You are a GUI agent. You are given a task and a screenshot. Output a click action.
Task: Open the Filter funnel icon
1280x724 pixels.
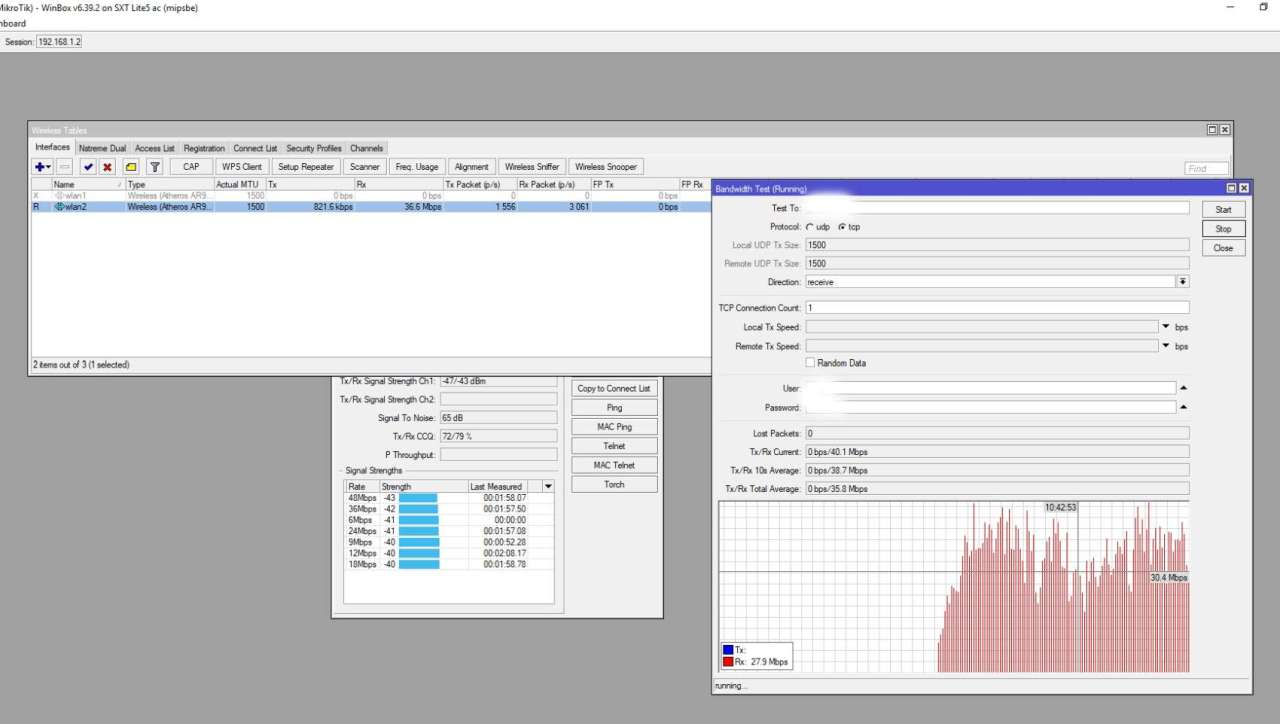[x=155, y=167]
